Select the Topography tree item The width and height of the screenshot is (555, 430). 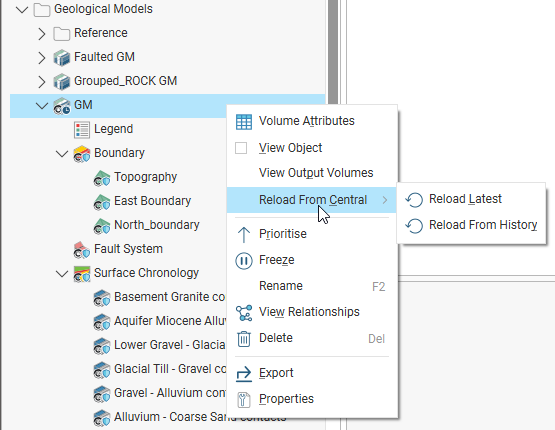pyautogui.click(x=145, y=177)
